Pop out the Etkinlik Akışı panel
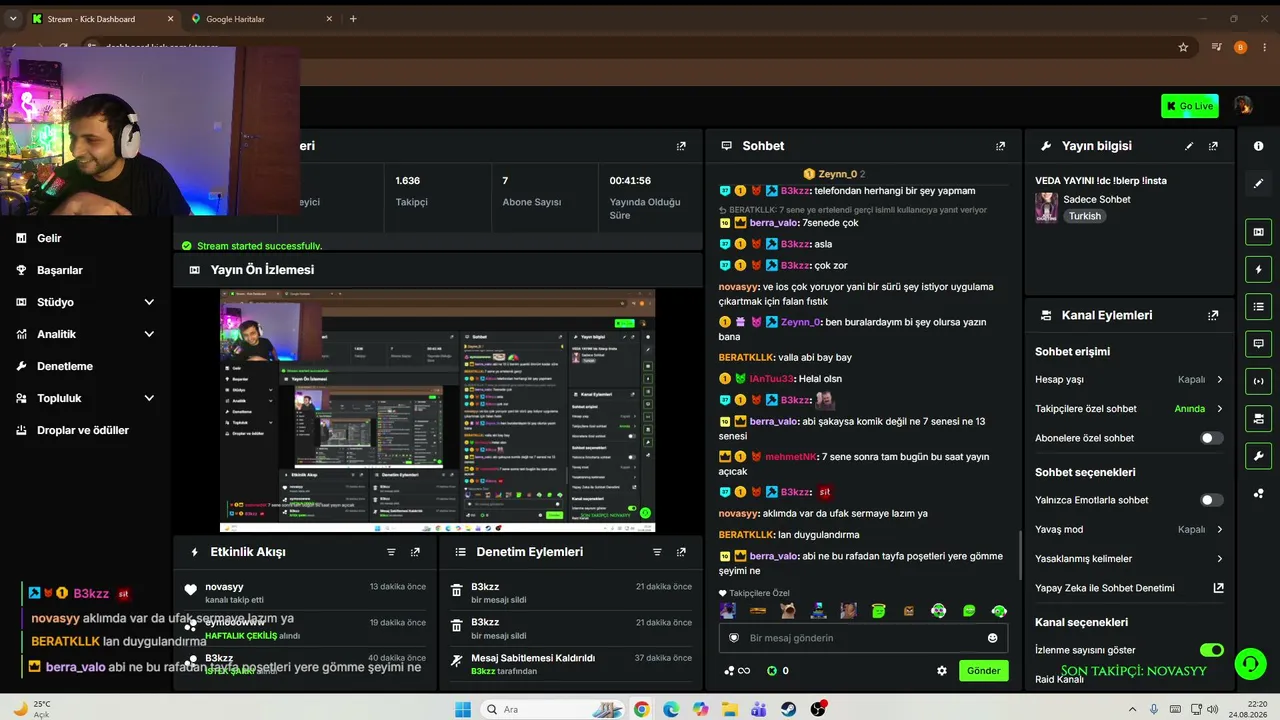The image size is (1280, 720). pyautogui.click(x=415, y=552)
